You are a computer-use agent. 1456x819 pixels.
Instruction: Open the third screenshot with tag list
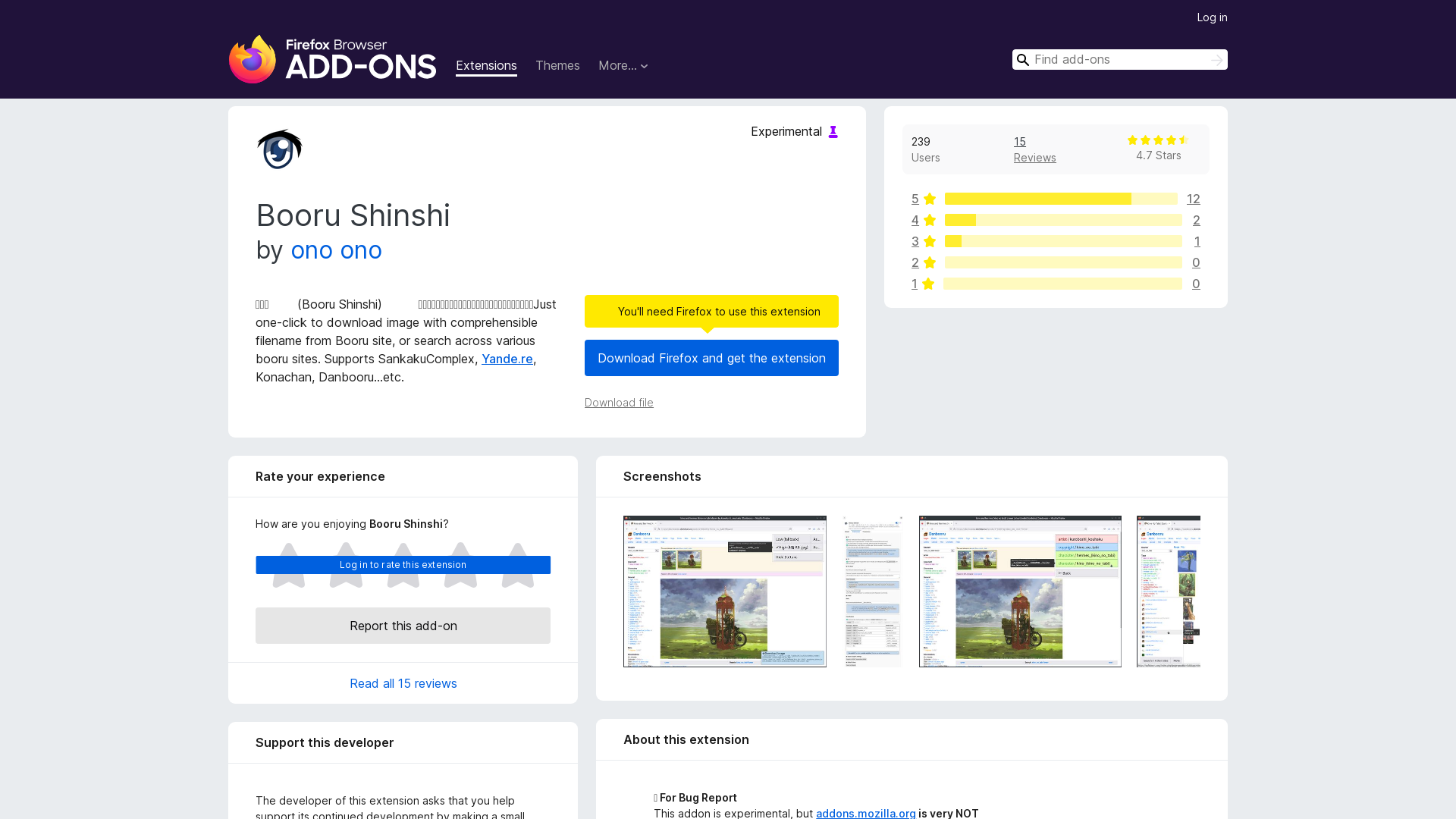point(1020,591)
